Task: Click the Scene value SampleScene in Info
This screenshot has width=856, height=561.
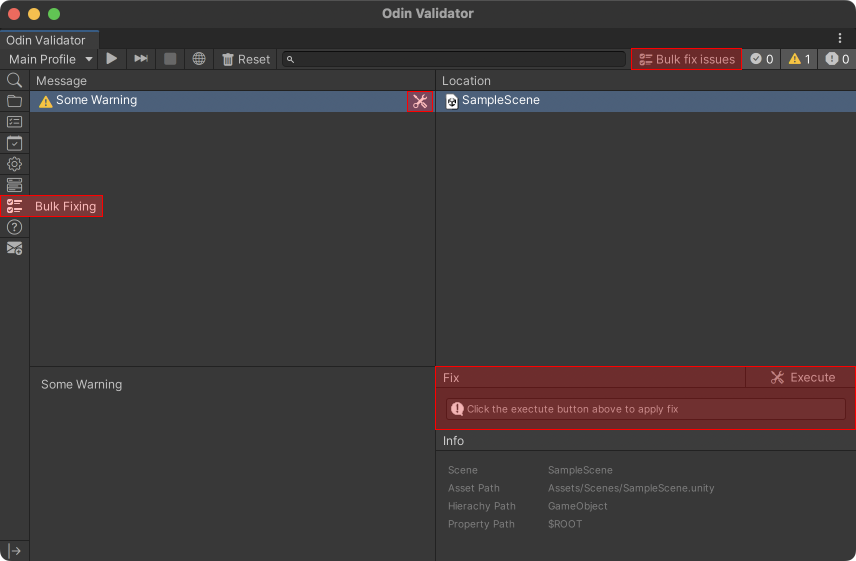Action: click(580, 470)
